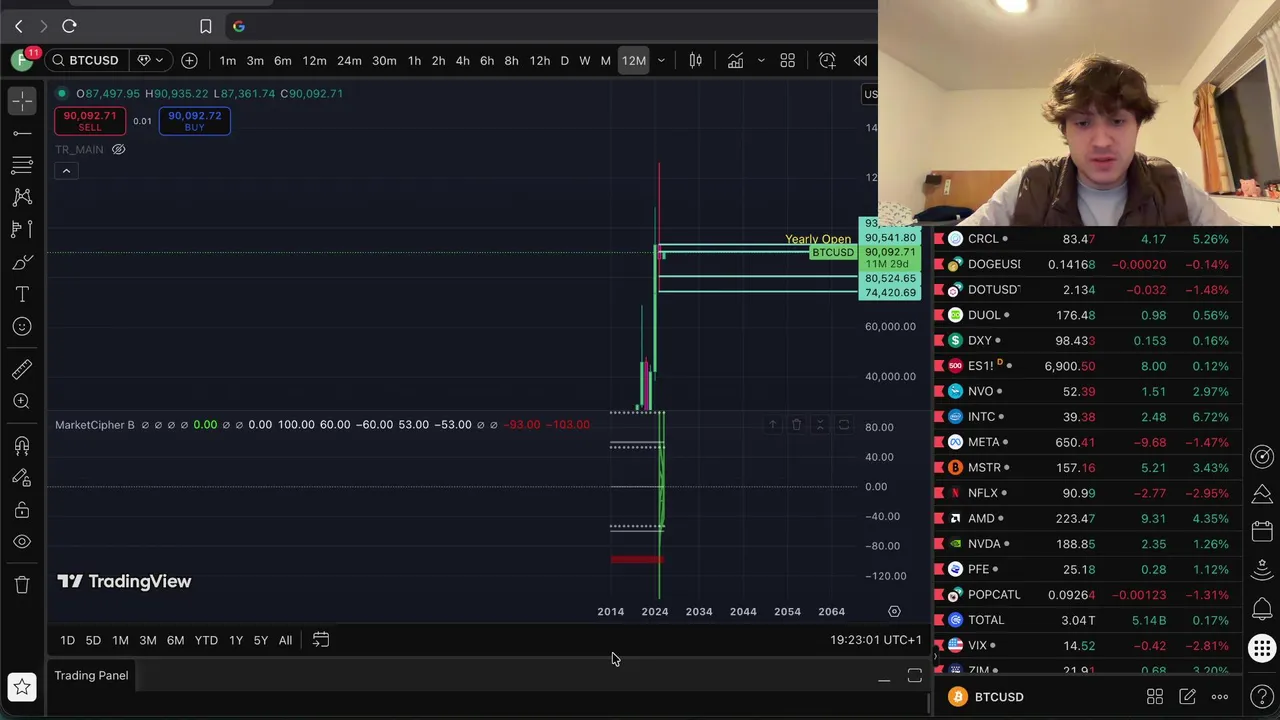The height and width of the screenshot is (720, 1280).
Task: Open the emoji and icons tool
Action: [22, 326]
